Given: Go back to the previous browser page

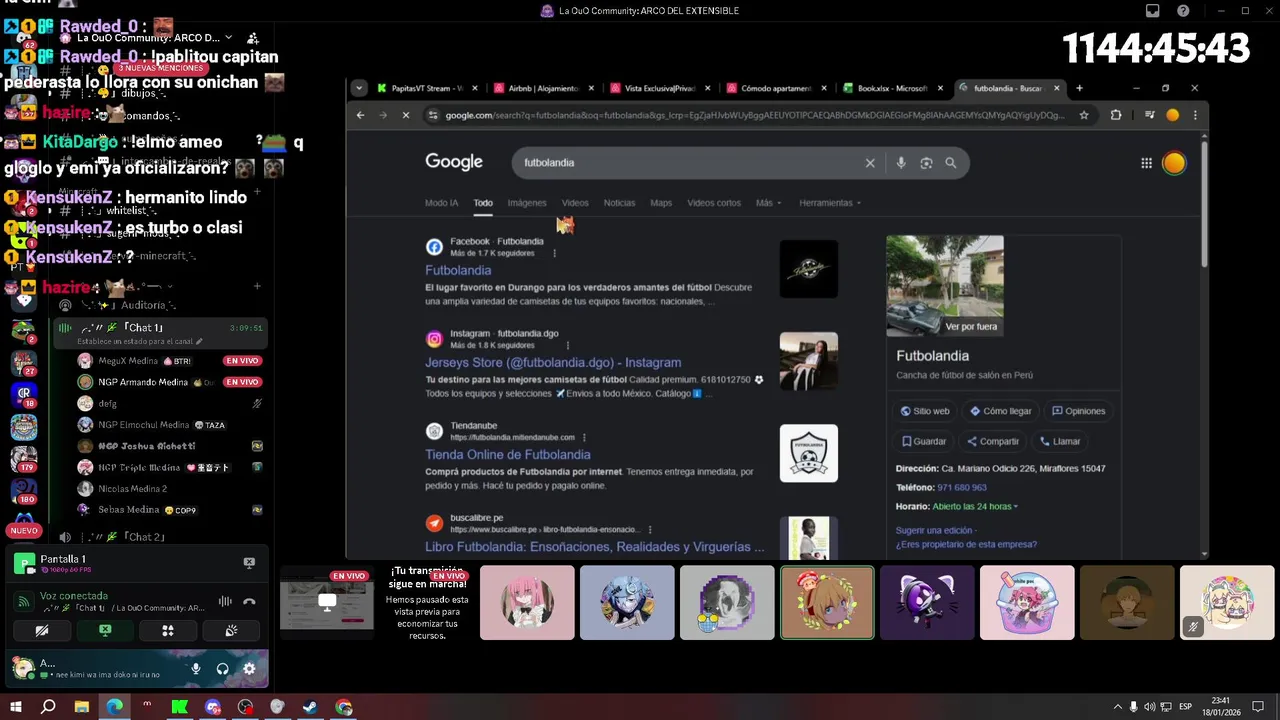Looking at the screenshot, I should coord(361,115).
